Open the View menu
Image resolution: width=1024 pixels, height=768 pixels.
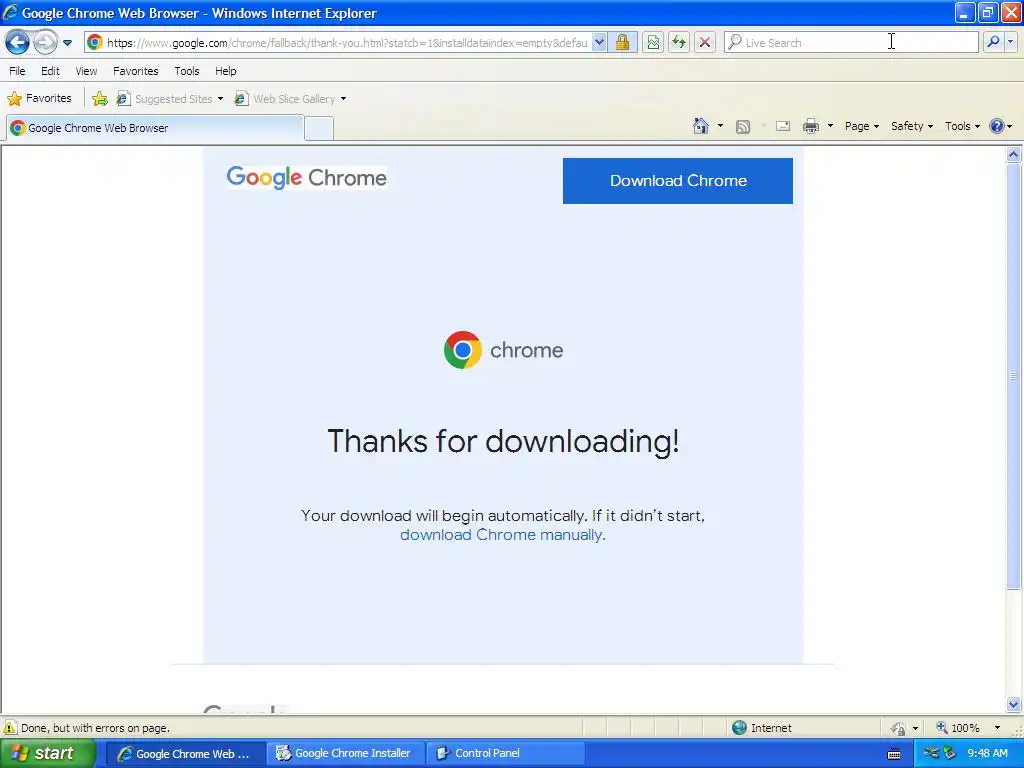[x=86, y=71]
